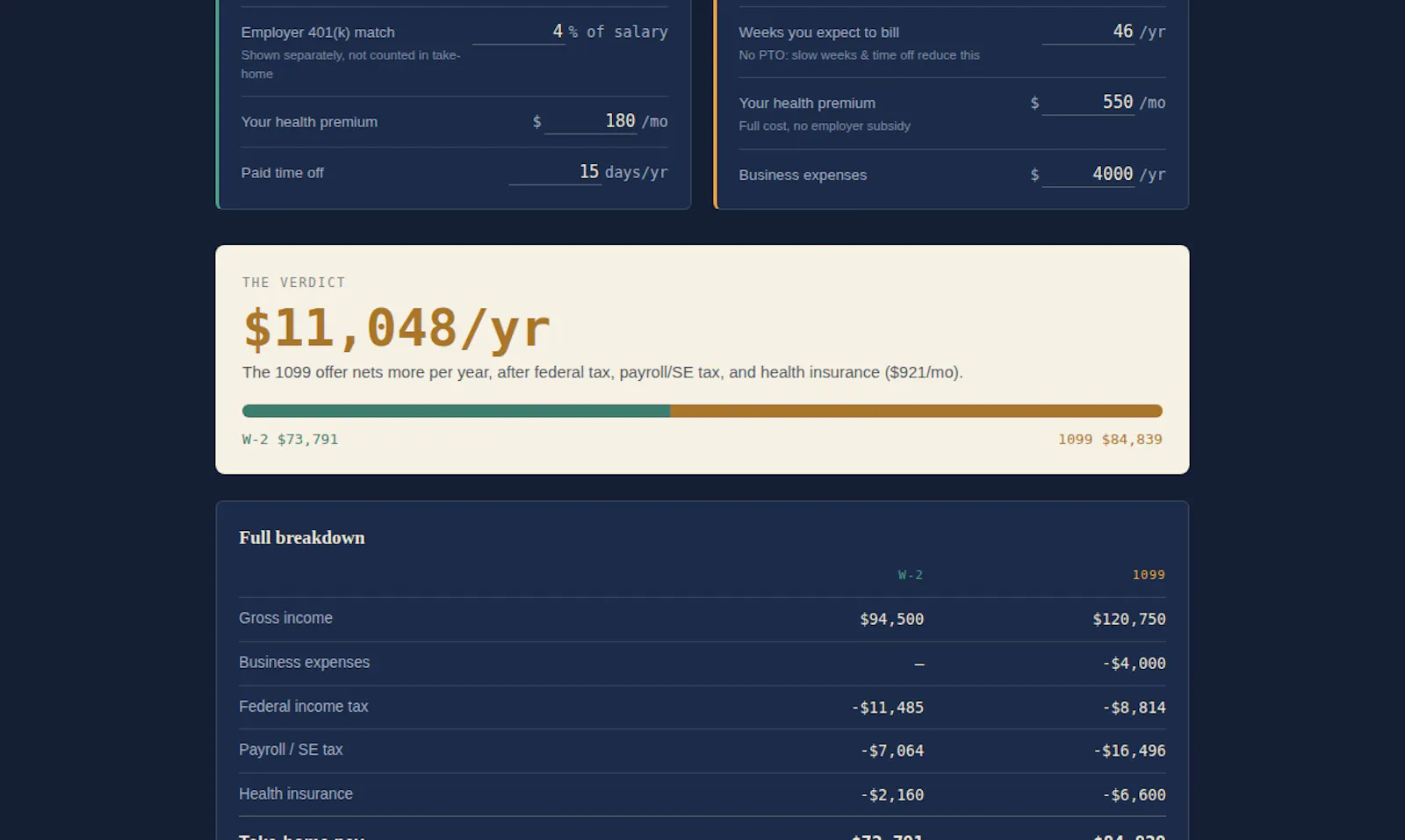Click the 'Paid time off' label

282,173
